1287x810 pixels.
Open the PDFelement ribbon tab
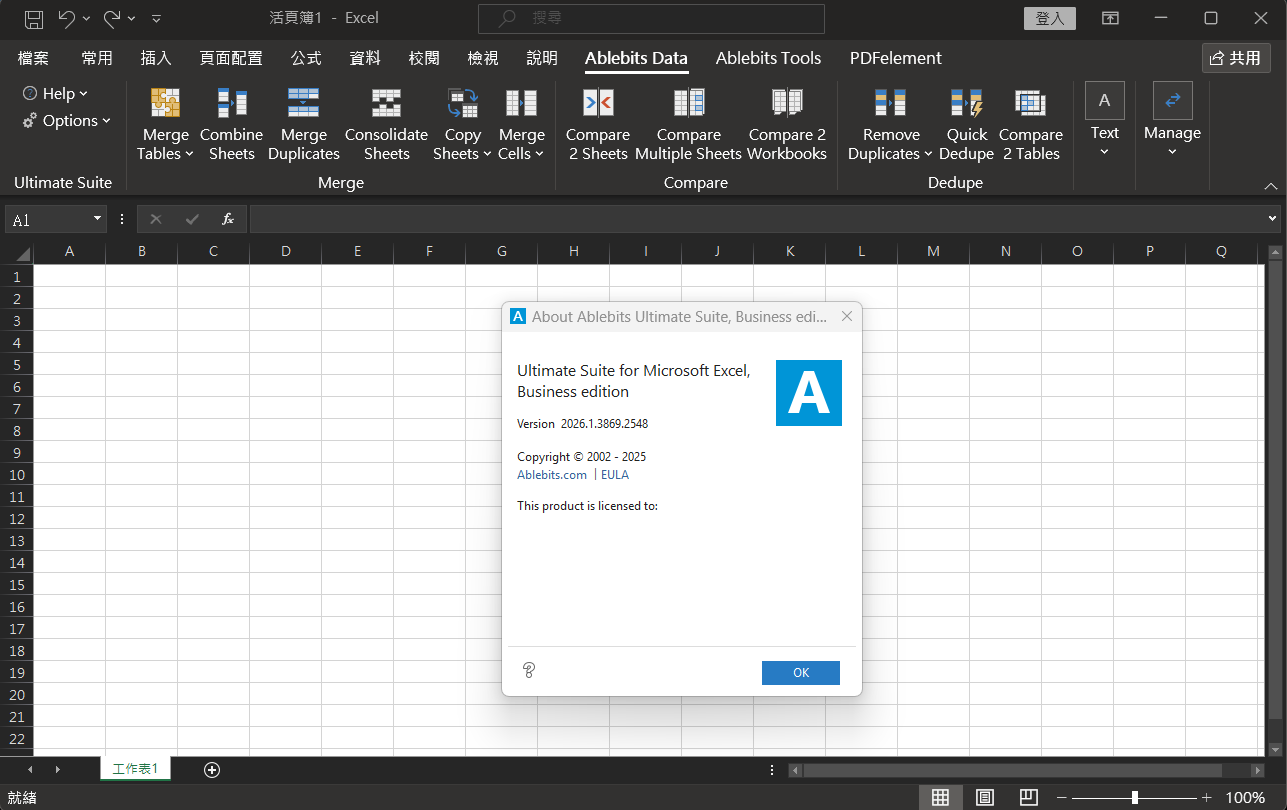point(895,58)
